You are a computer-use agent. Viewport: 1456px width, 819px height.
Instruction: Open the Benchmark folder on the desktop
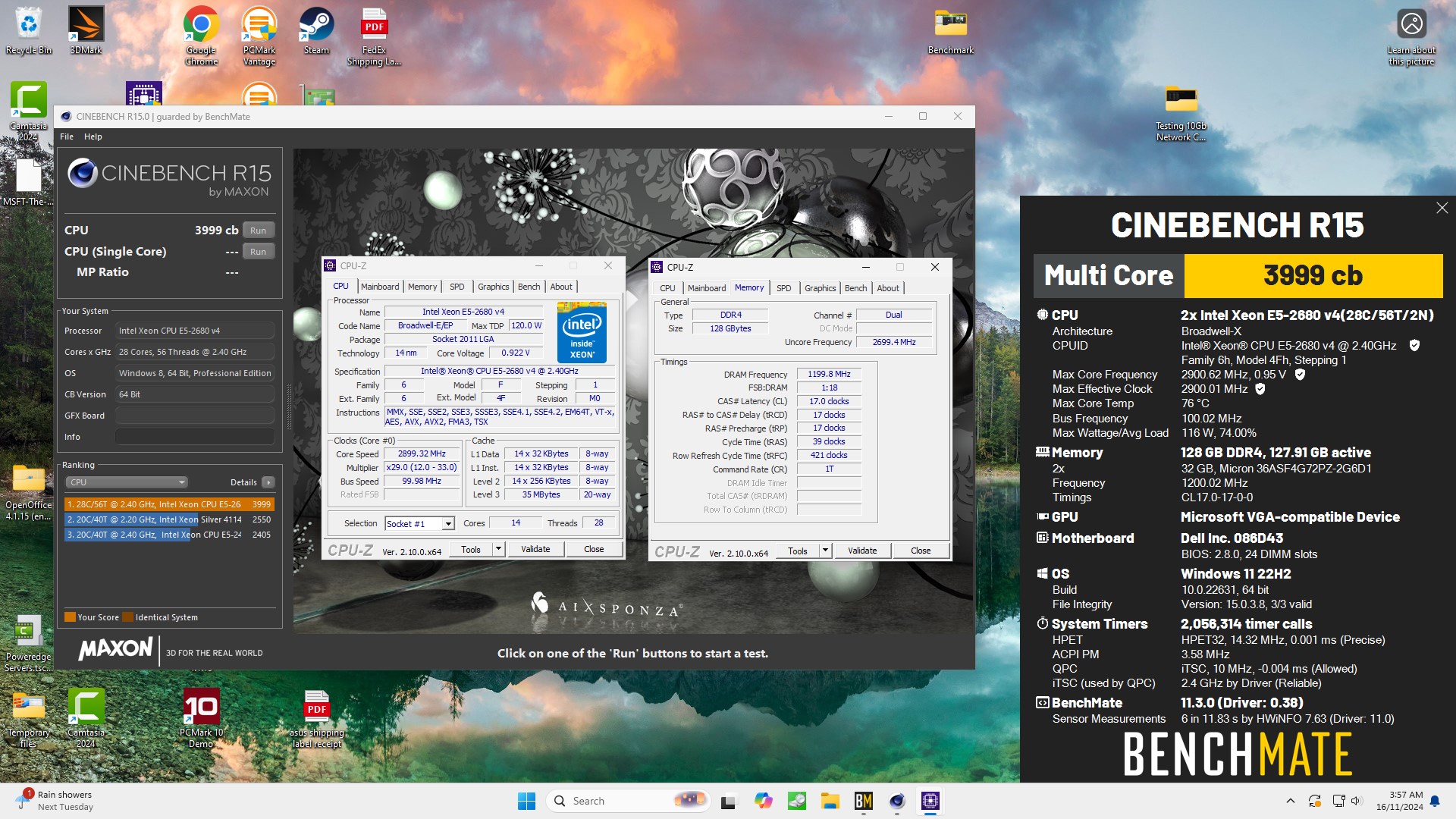tap(950, 30)
